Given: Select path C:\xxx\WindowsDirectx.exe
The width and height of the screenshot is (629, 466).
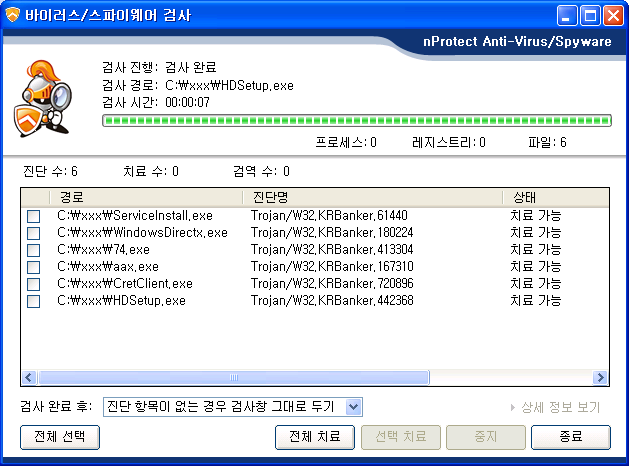Looking at the screenshot, I should pos(142,233).
